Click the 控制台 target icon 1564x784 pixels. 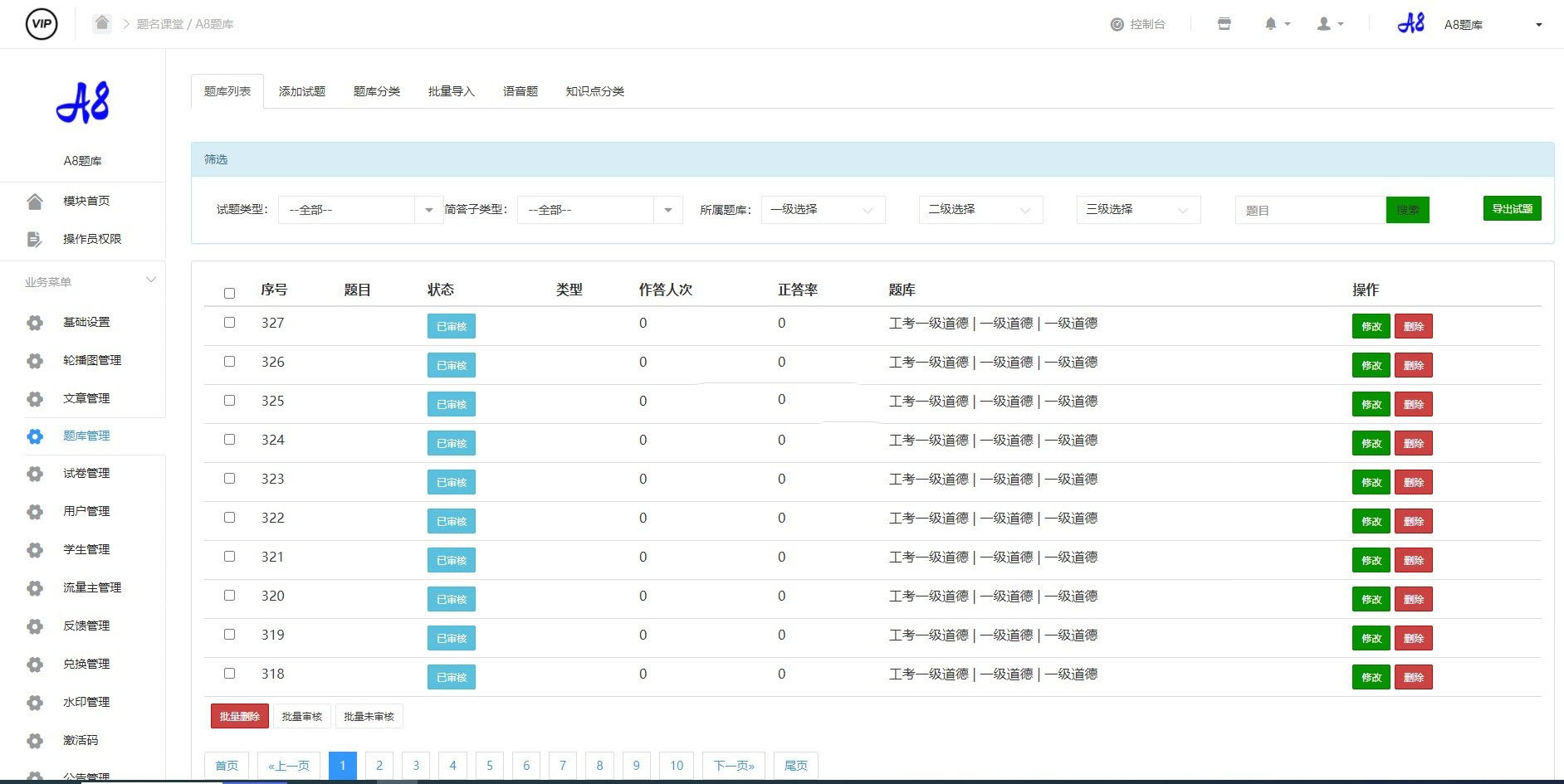[1116, 23]
